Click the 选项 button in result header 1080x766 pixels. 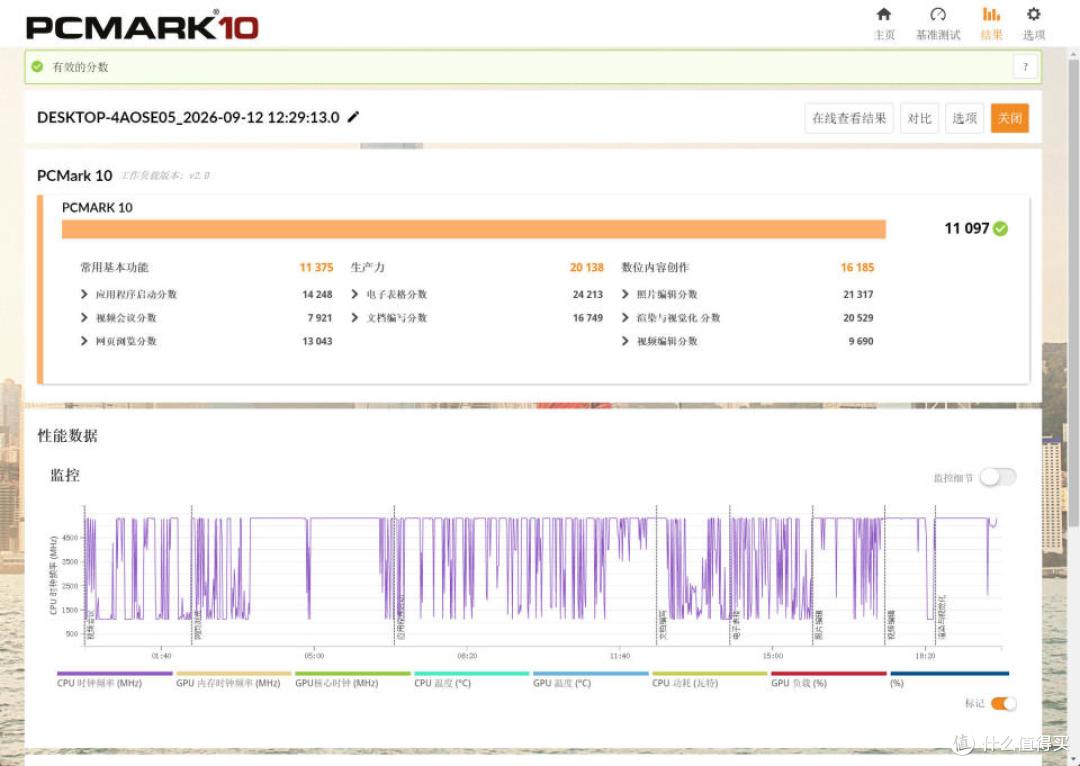pyautogui.click(x=964, y=118)
